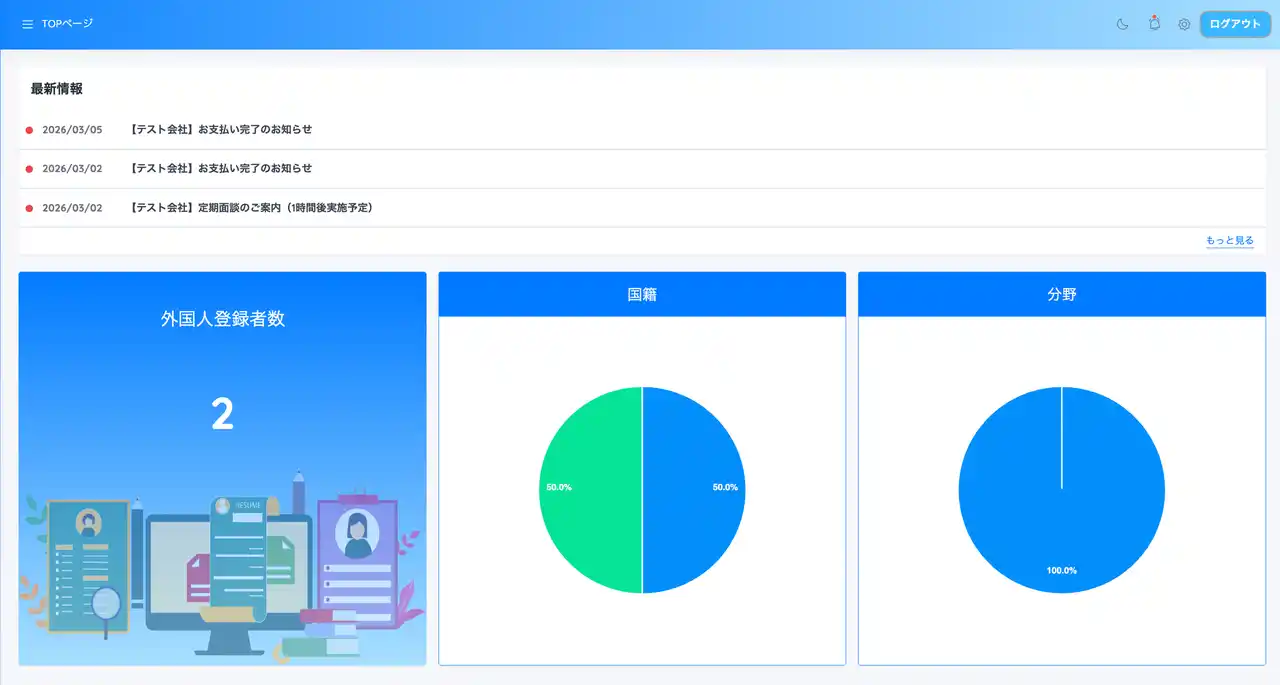Open the notifications bell

(1154, 24)
